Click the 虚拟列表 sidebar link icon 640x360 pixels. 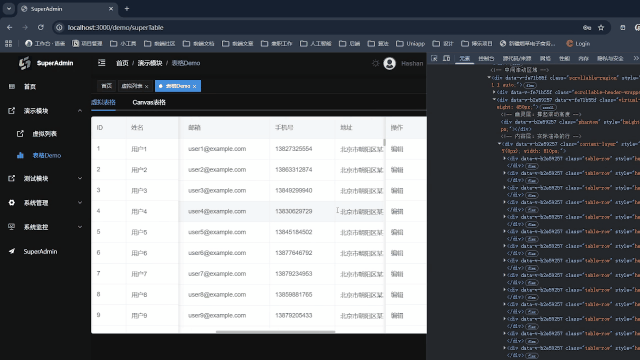pyautogui.click(x=20, y=133)
